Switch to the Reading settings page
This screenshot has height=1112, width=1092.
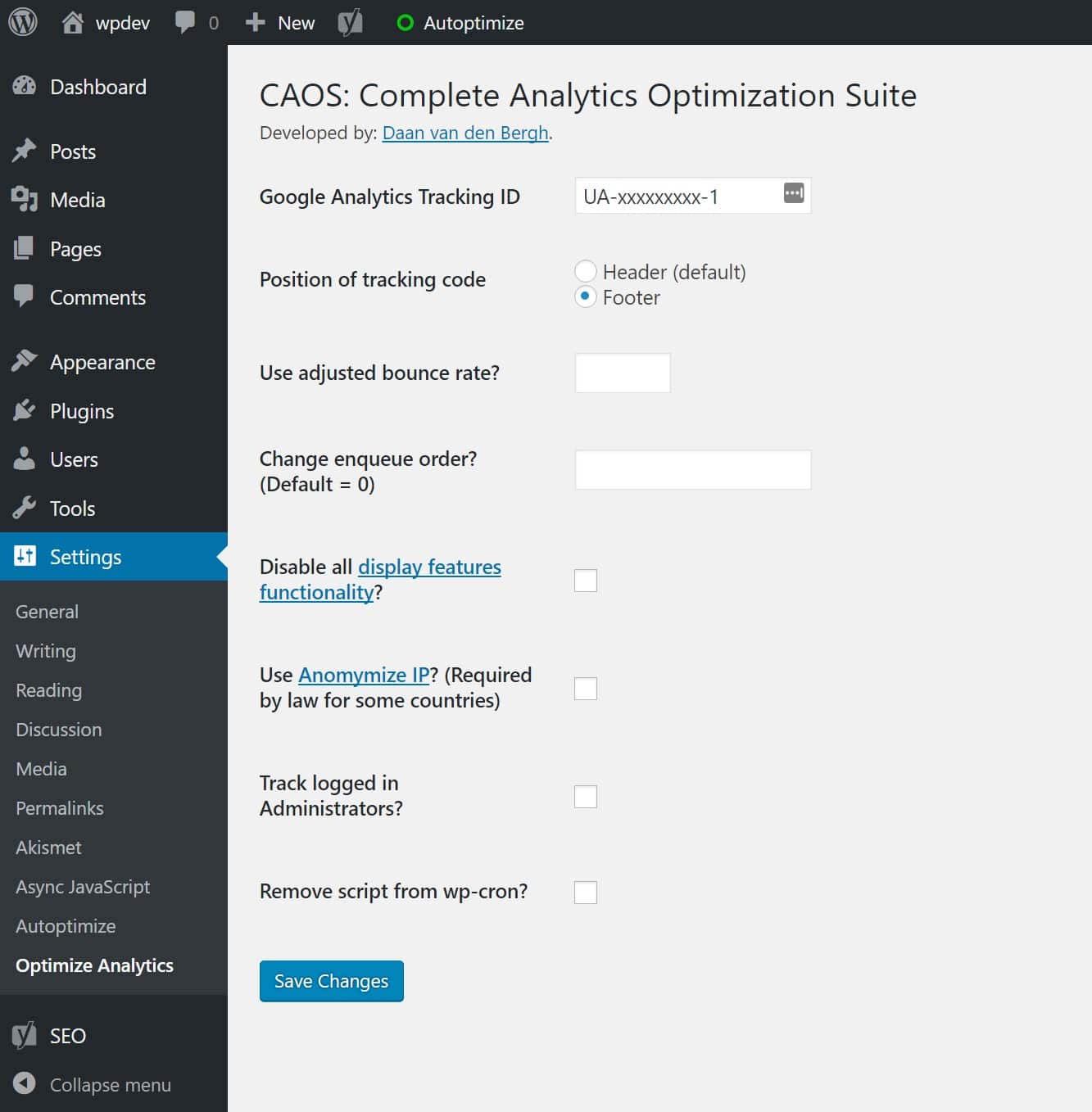48,690
